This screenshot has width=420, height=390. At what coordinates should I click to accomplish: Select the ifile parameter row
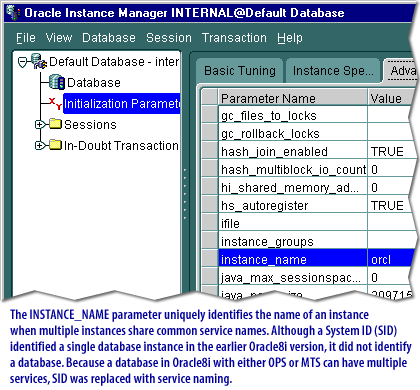click(306, 223)
